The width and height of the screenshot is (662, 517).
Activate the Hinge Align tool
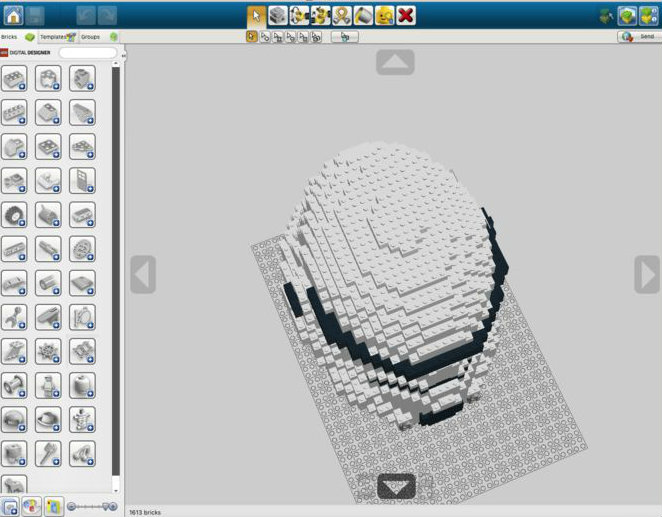click(x=320, y=16)
